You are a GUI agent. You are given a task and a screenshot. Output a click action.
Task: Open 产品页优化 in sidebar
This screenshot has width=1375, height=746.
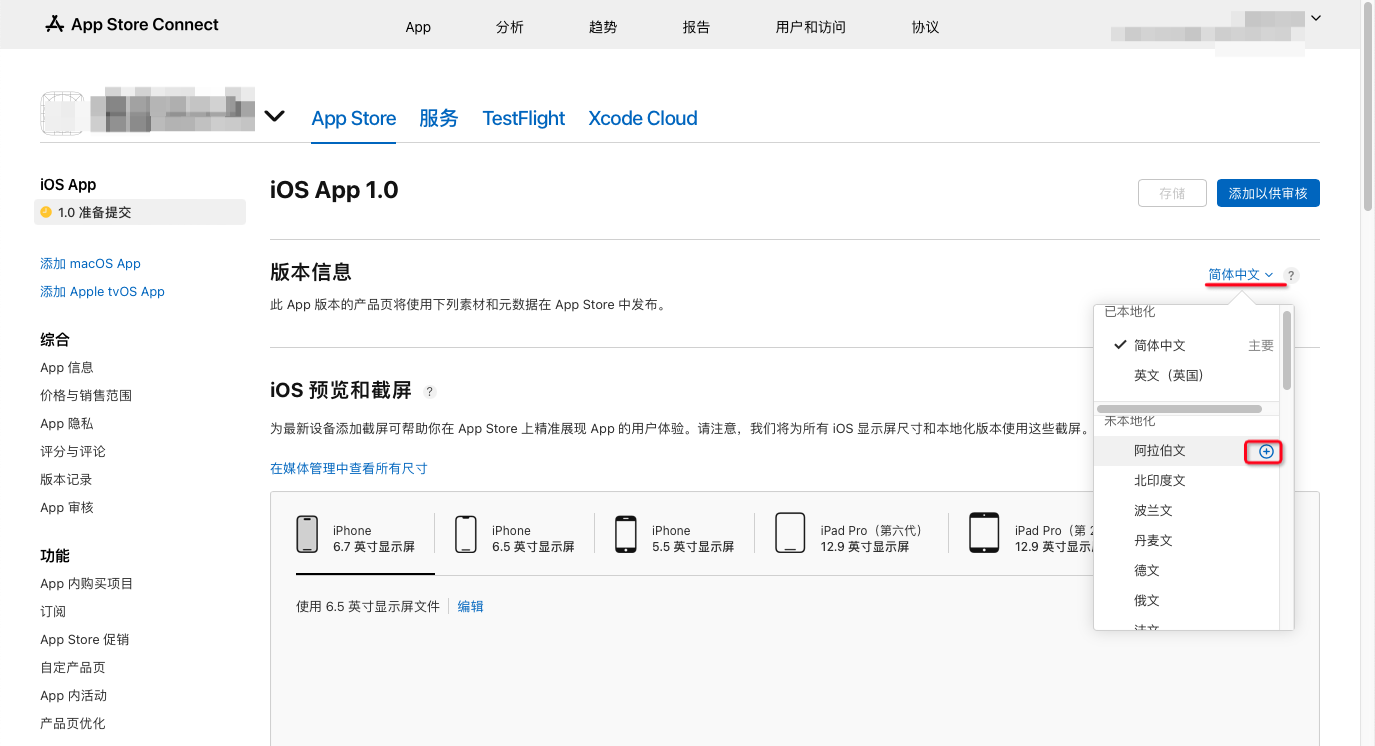tap(73, 724)
